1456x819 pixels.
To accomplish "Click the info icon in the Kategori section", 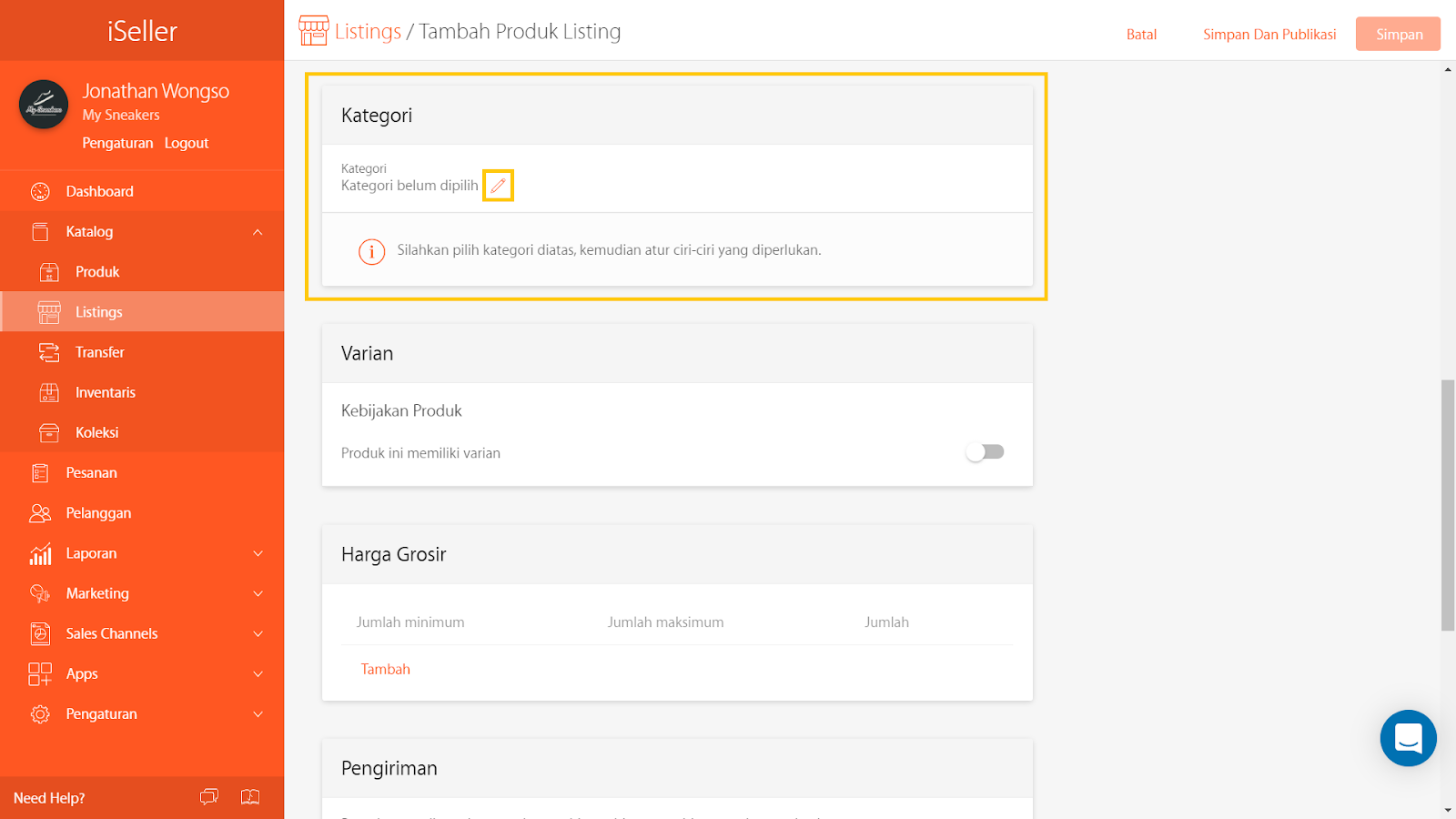I will tap(371, 251).
